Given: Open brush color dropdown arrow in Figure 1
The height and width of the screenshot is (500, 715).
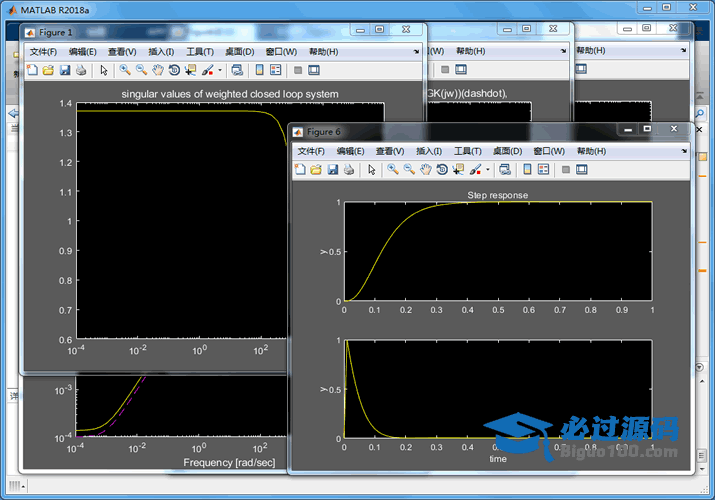Looking at the screenshot, I should coord(220,70).
